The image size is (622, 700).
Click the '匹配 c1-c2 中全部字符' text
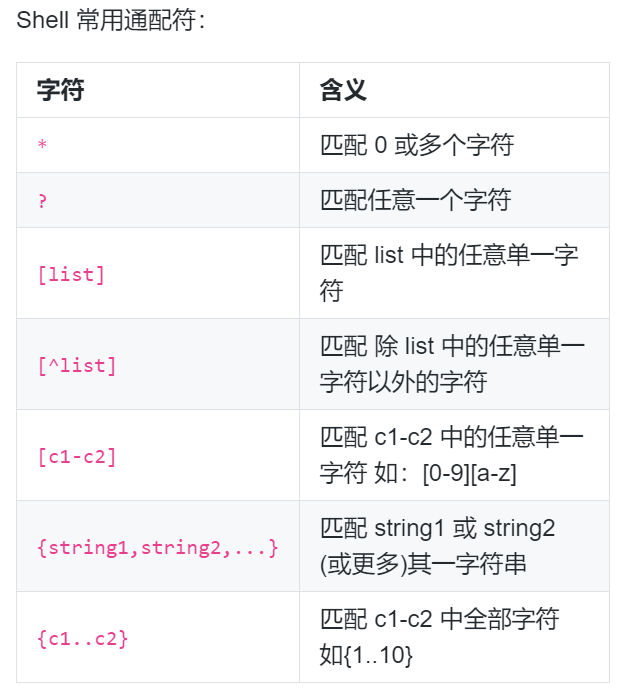coord(439,619)
